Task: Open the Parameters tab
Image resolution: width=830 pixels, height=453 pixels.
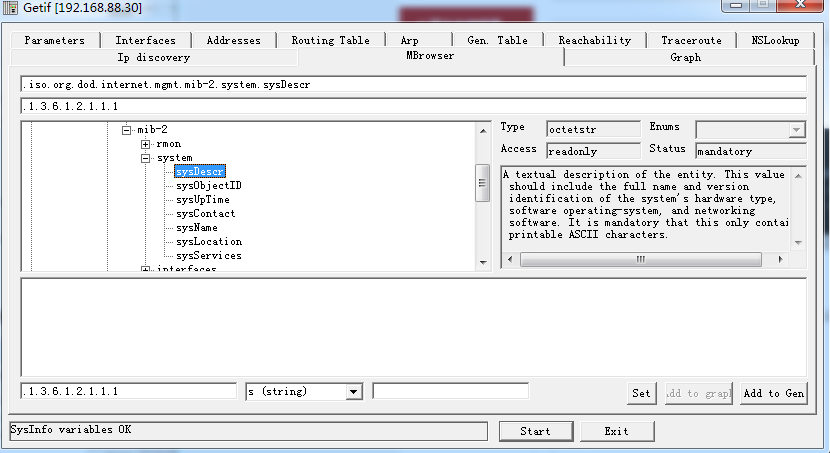Action: click(55, 40)
